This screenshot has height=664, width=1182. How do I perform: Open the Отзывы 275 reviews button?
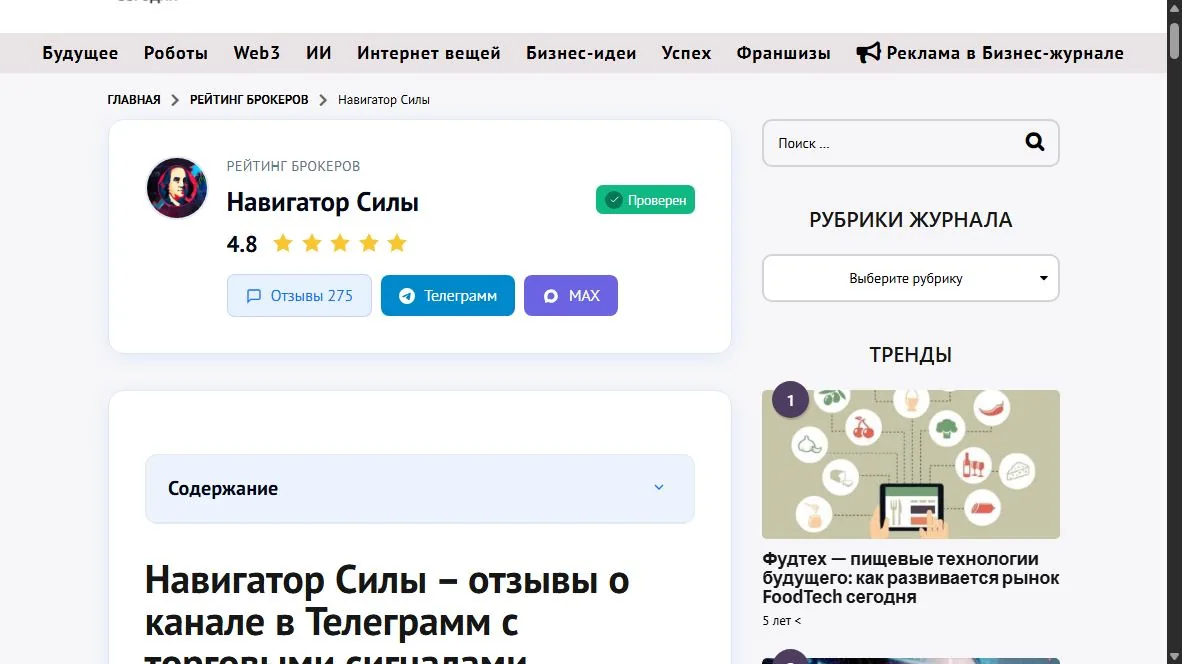point(299,295)
